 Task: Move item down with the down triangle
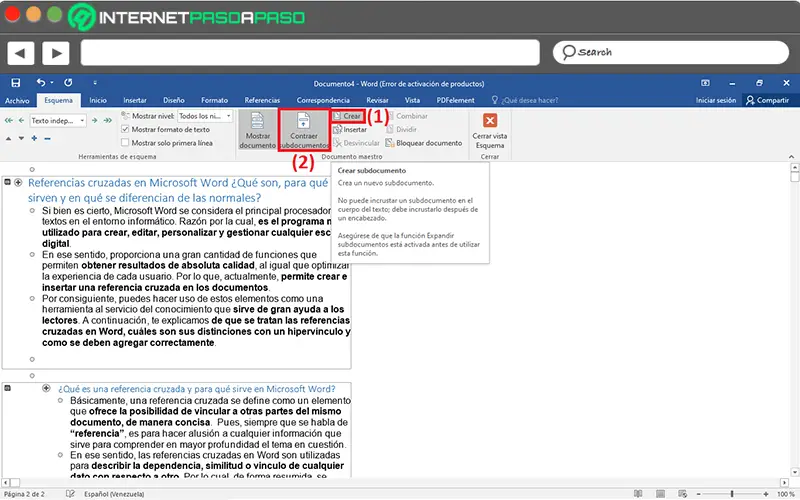[x=21, y=138]
